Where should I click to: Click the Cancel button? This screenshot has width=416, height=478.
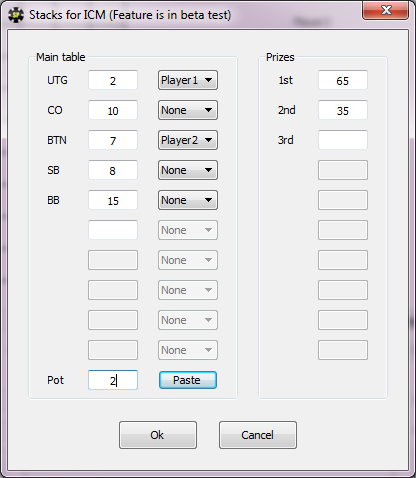pos(258,435)
